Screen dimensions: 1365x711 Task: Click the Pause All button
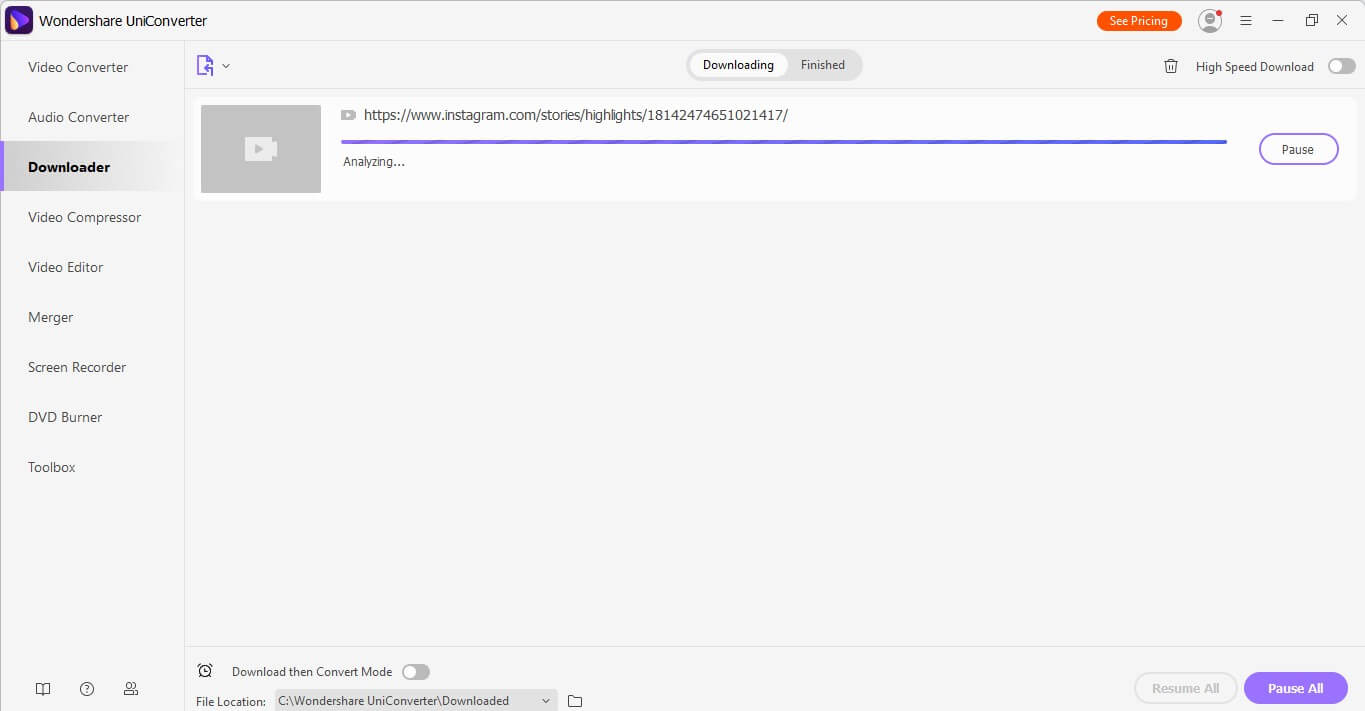1296,688
